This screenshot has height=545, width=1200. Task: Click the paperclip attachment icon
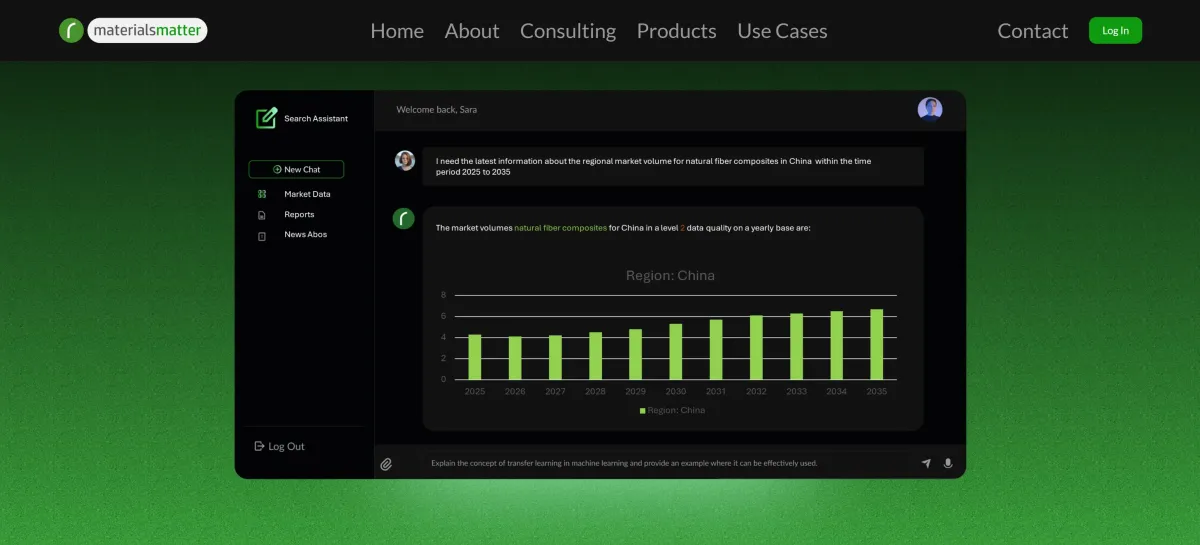tap(386, 464)
